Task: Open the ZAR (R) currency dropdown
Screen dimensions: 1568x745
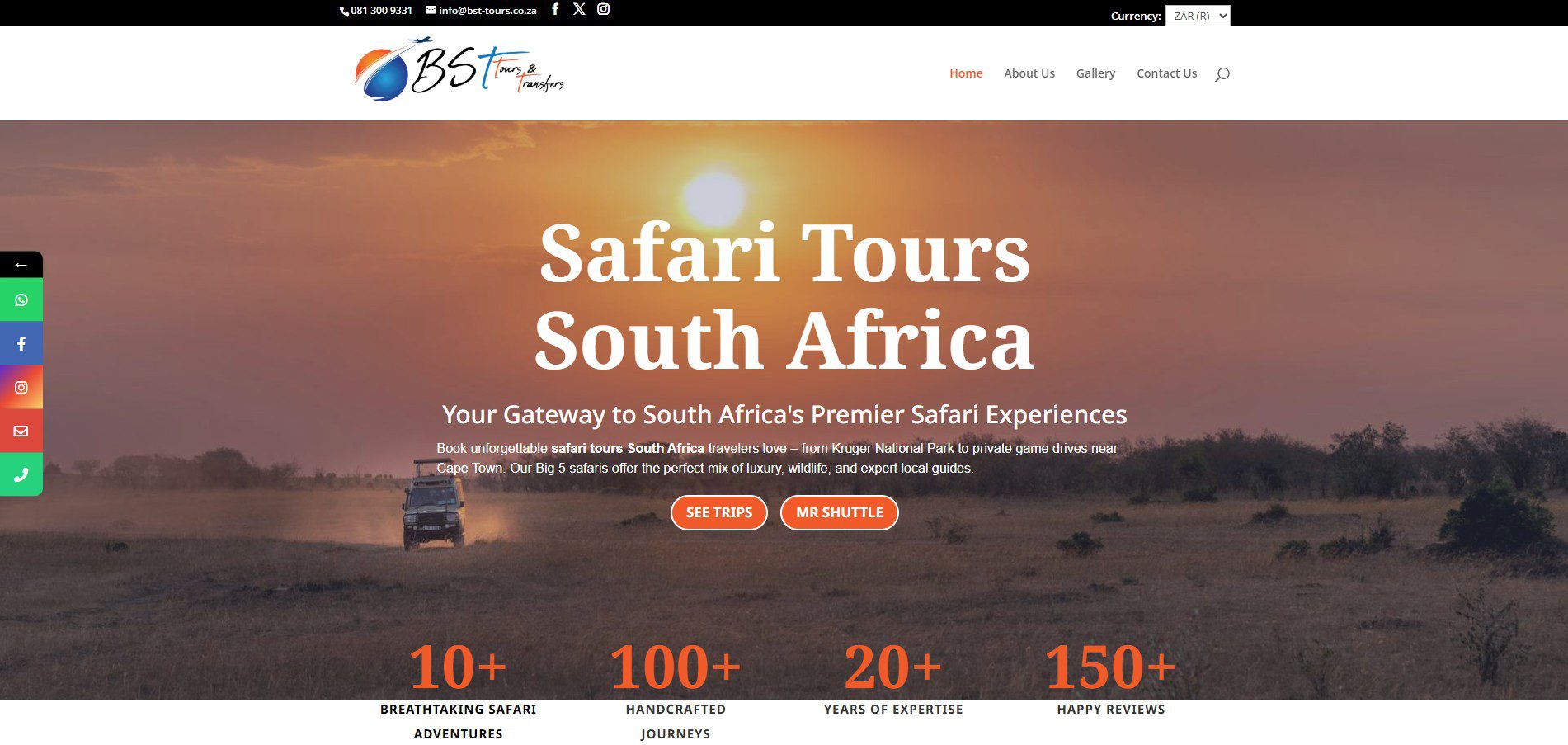Action: 1197,16
